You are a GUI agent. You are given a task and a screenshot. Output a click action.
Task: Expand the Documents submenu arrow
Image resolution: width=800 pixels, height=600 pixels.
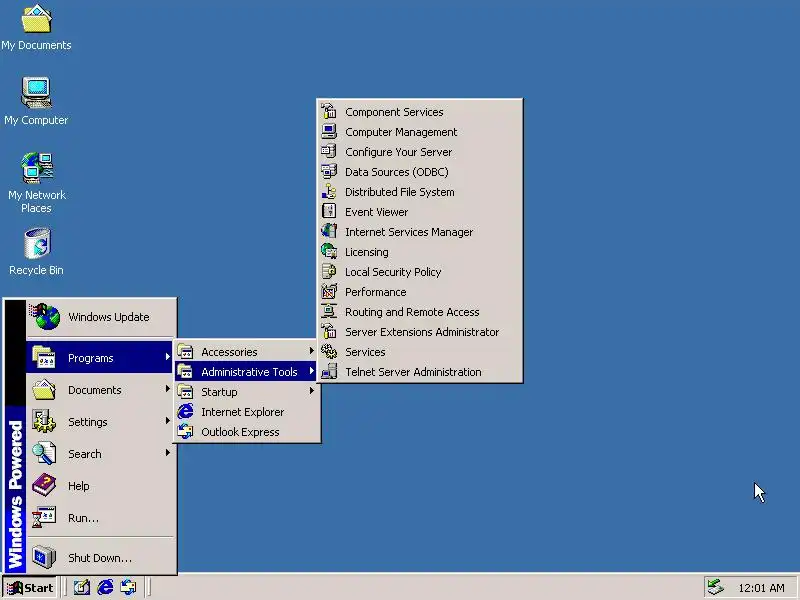click(x=167, y=389)
